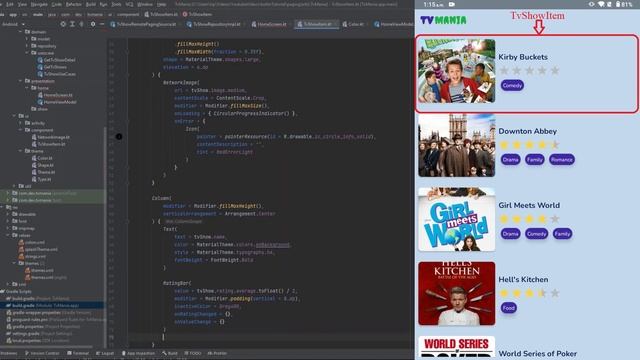The image size is (640, 360).
Task: Tap the Girl Meets World poster
Action: click(457, 219)
